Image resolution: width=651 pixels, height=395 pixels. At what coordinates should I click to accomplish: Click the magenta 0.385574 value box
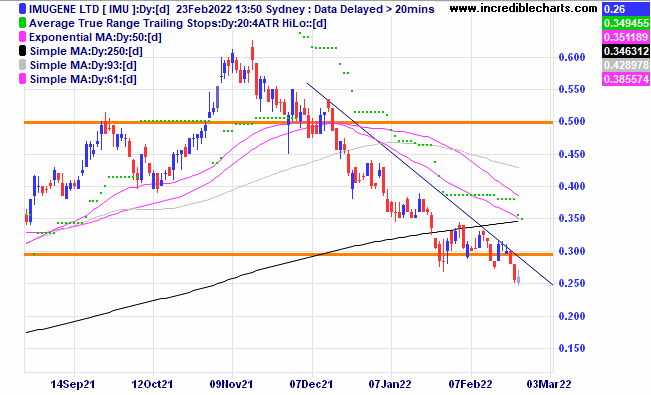click(x=625, y=79)
